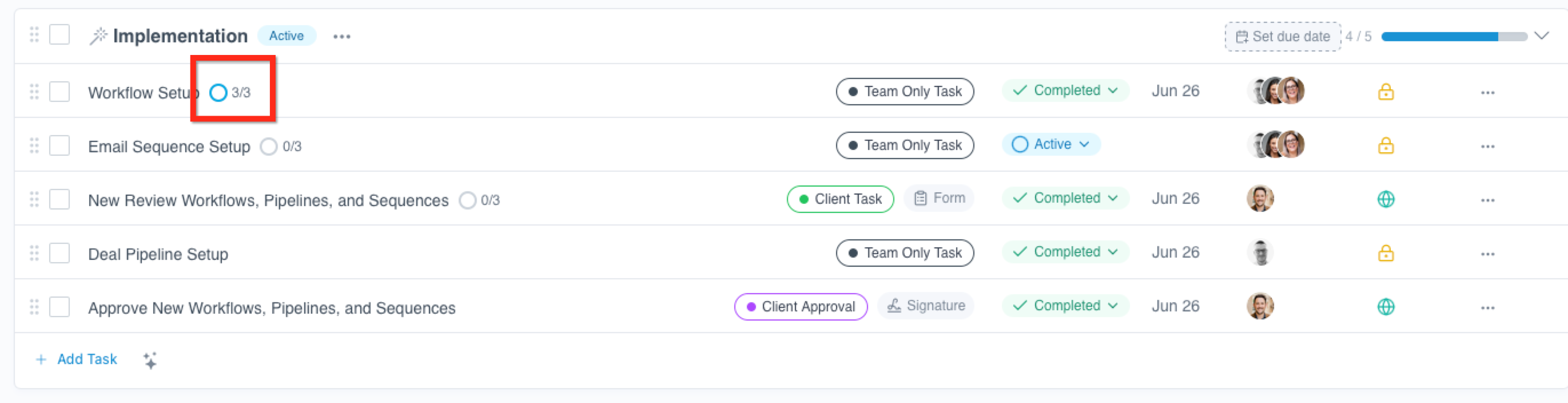This screenshot has width=1568, height=403.
Task: Click the Email Sequence Setup subtask progress circle
Action: (x=268, y=147)
